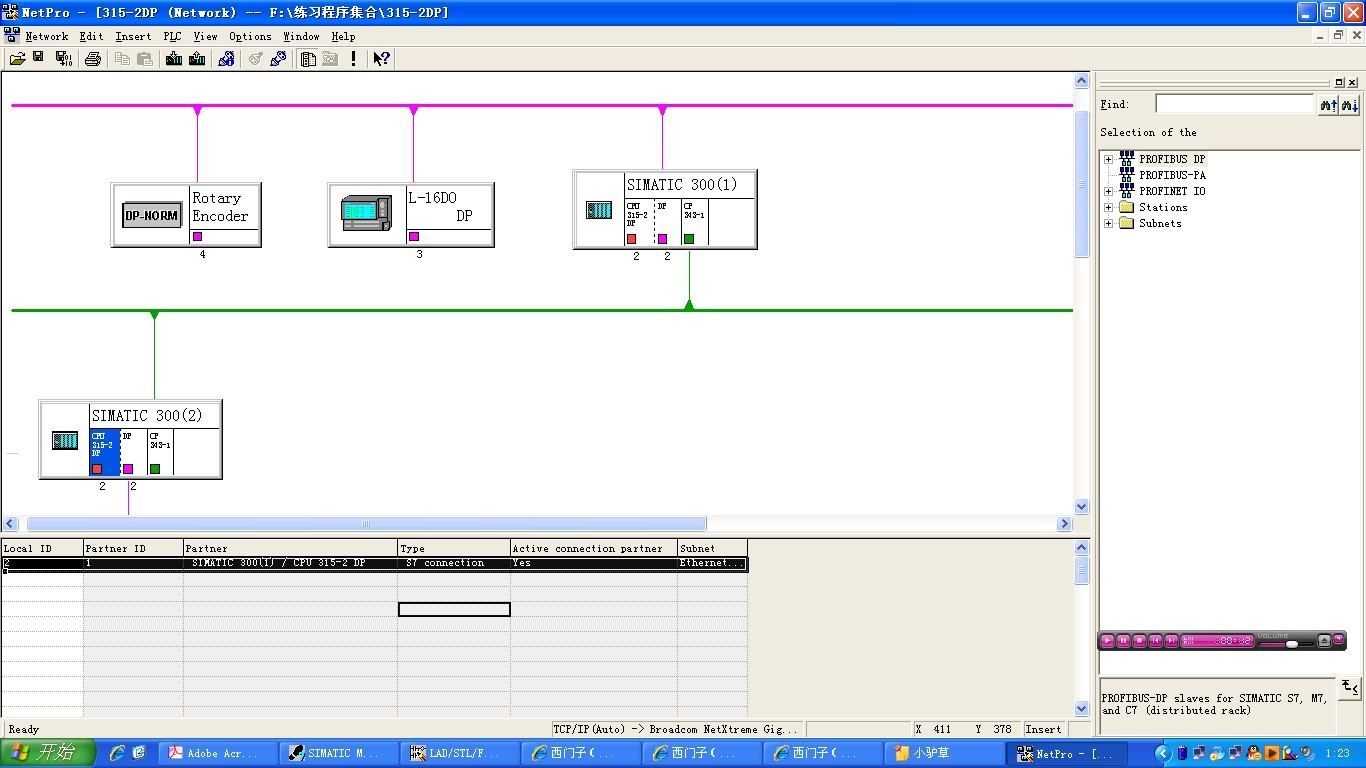
Task: Open the Network menu
Action: tap(47, 36)
